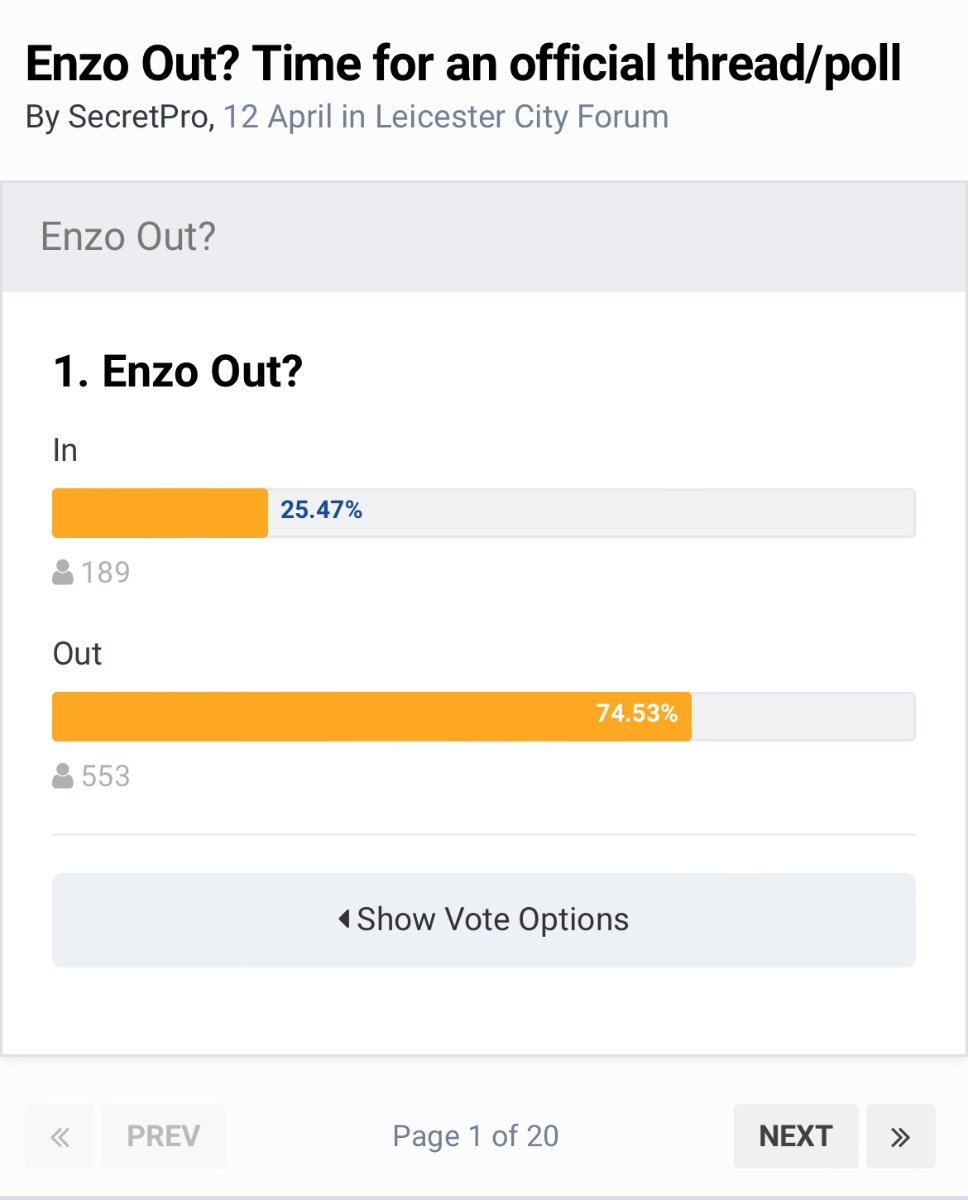Show Vote Options for the poll
Screen dimensions: 968x1200
[x=484, y=920]
